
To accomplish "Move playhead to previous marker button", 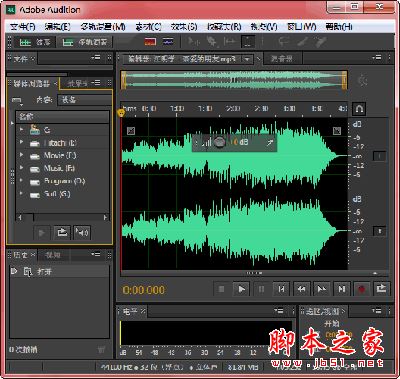I will tap(281, 289).
